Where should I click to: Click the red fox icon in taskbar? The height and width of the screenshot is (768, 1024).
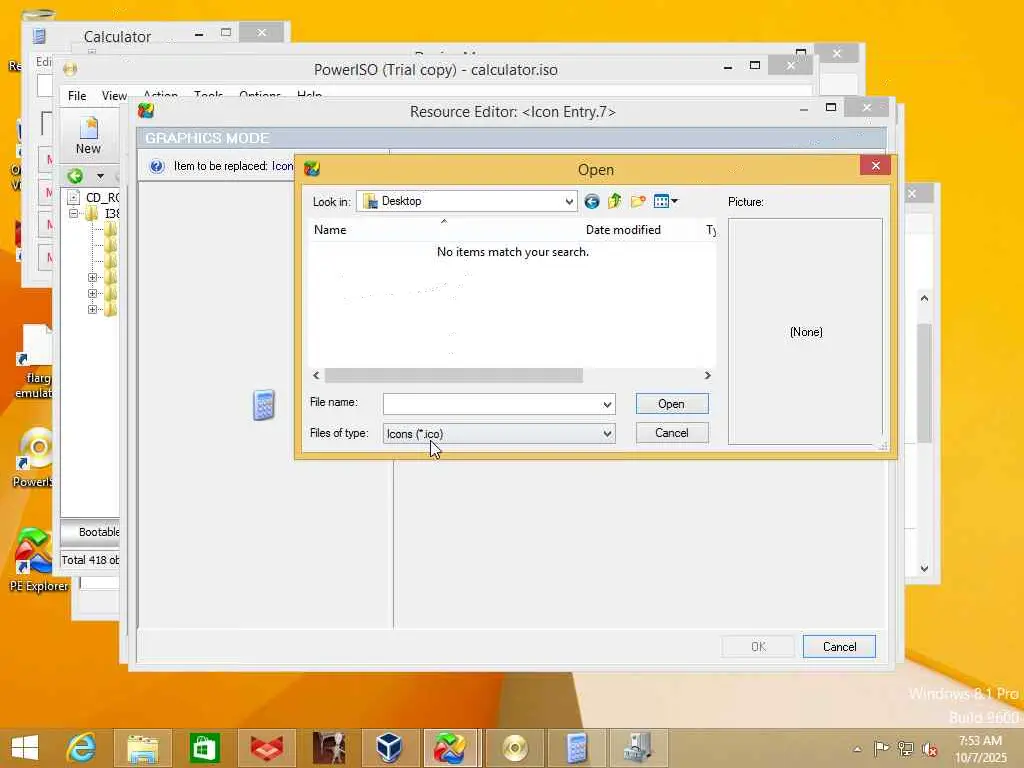266,748
